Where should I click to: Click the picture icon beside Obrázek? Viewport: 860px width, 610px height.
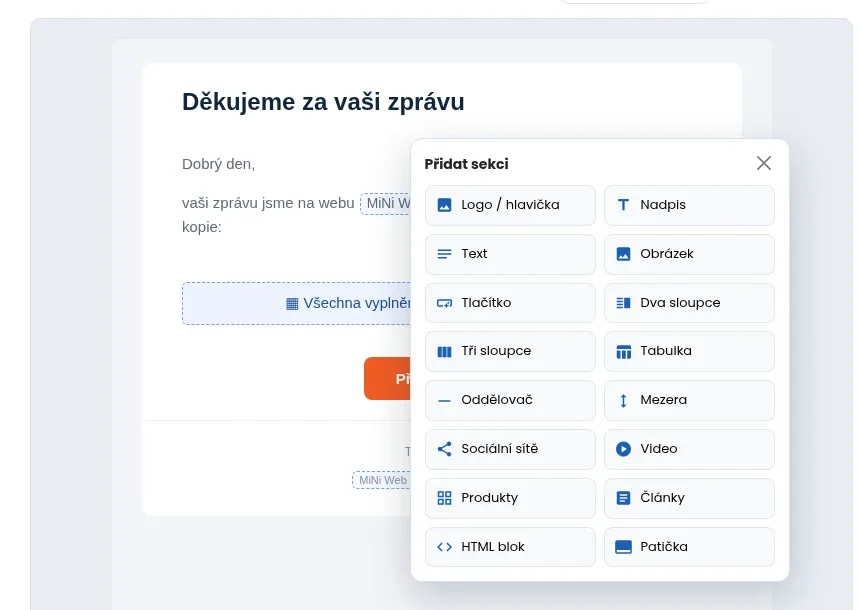[x=623, y=254]
